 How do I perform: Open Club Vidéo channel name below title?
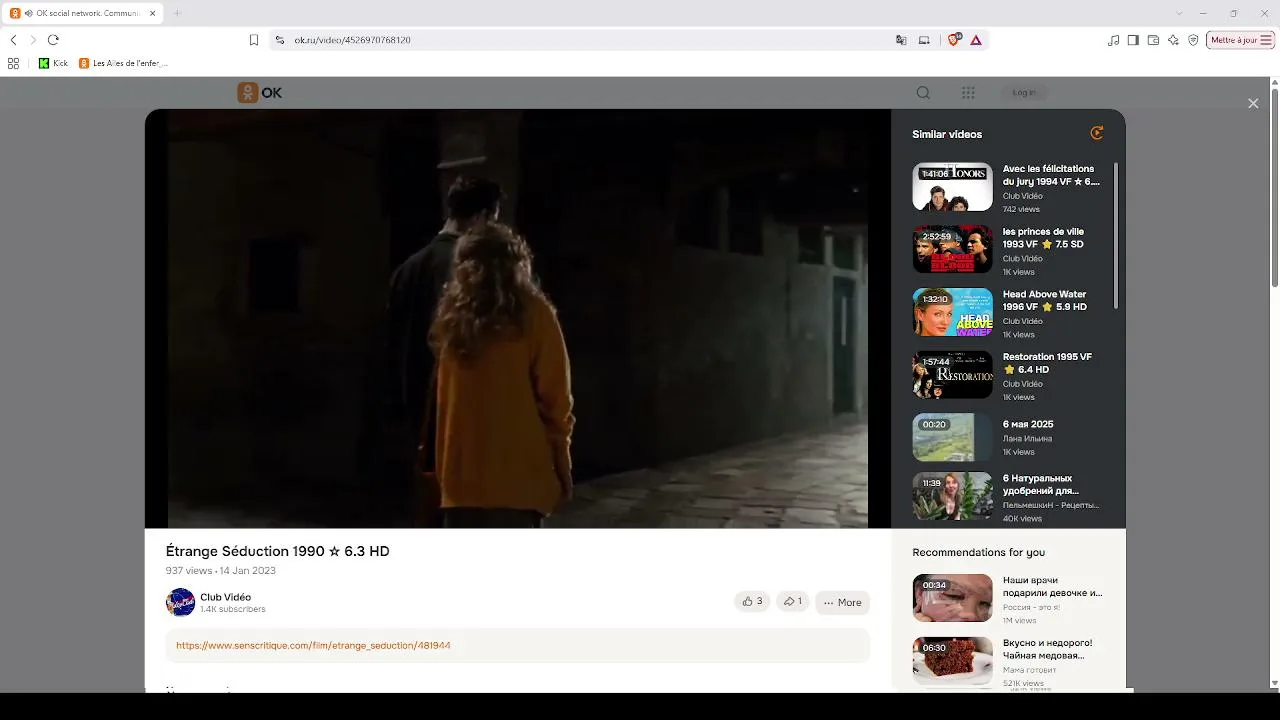[x=225, y=597]
